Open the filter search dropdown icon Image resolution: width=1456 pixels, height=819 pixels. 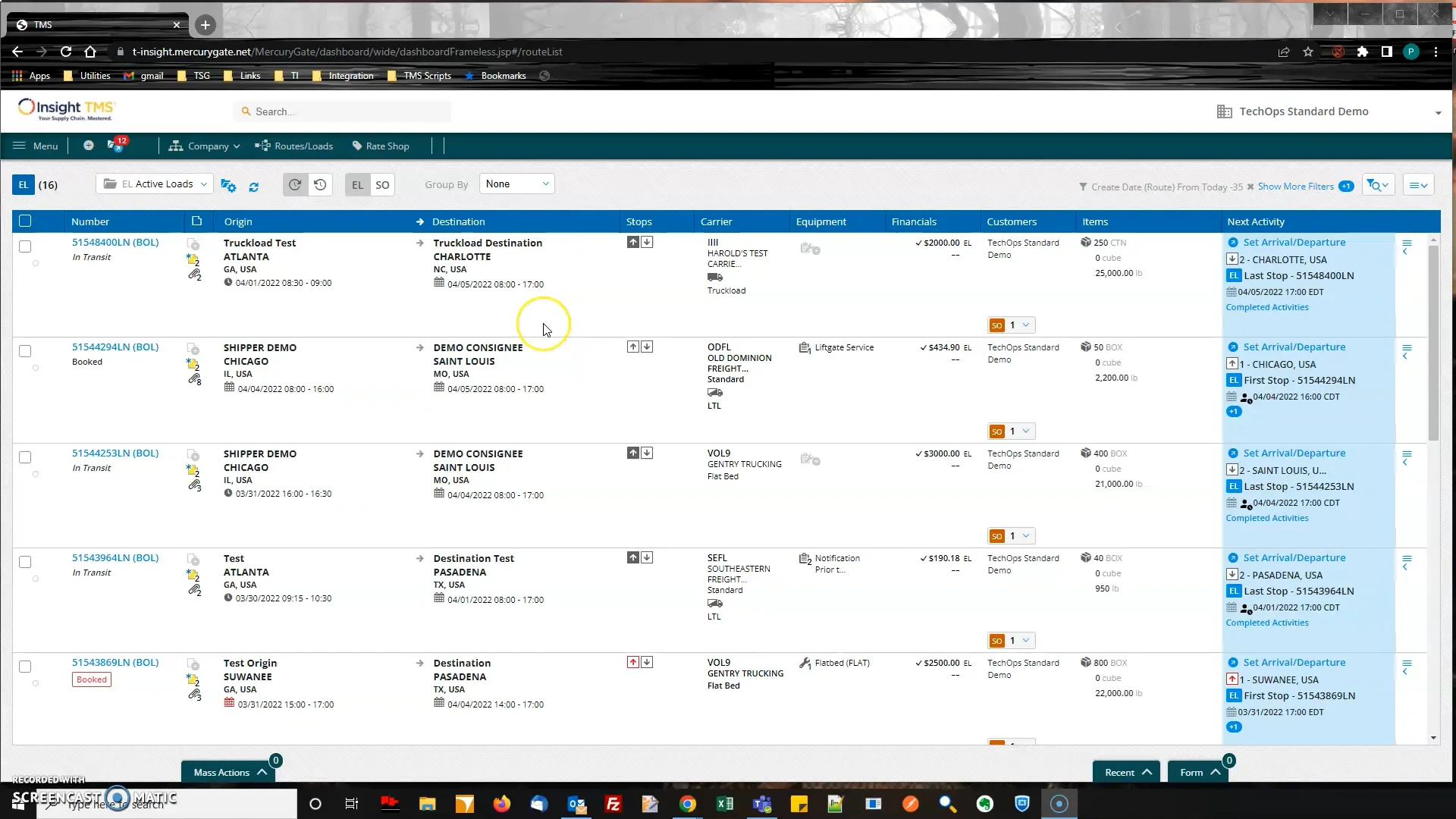[x=1378, y=184]
